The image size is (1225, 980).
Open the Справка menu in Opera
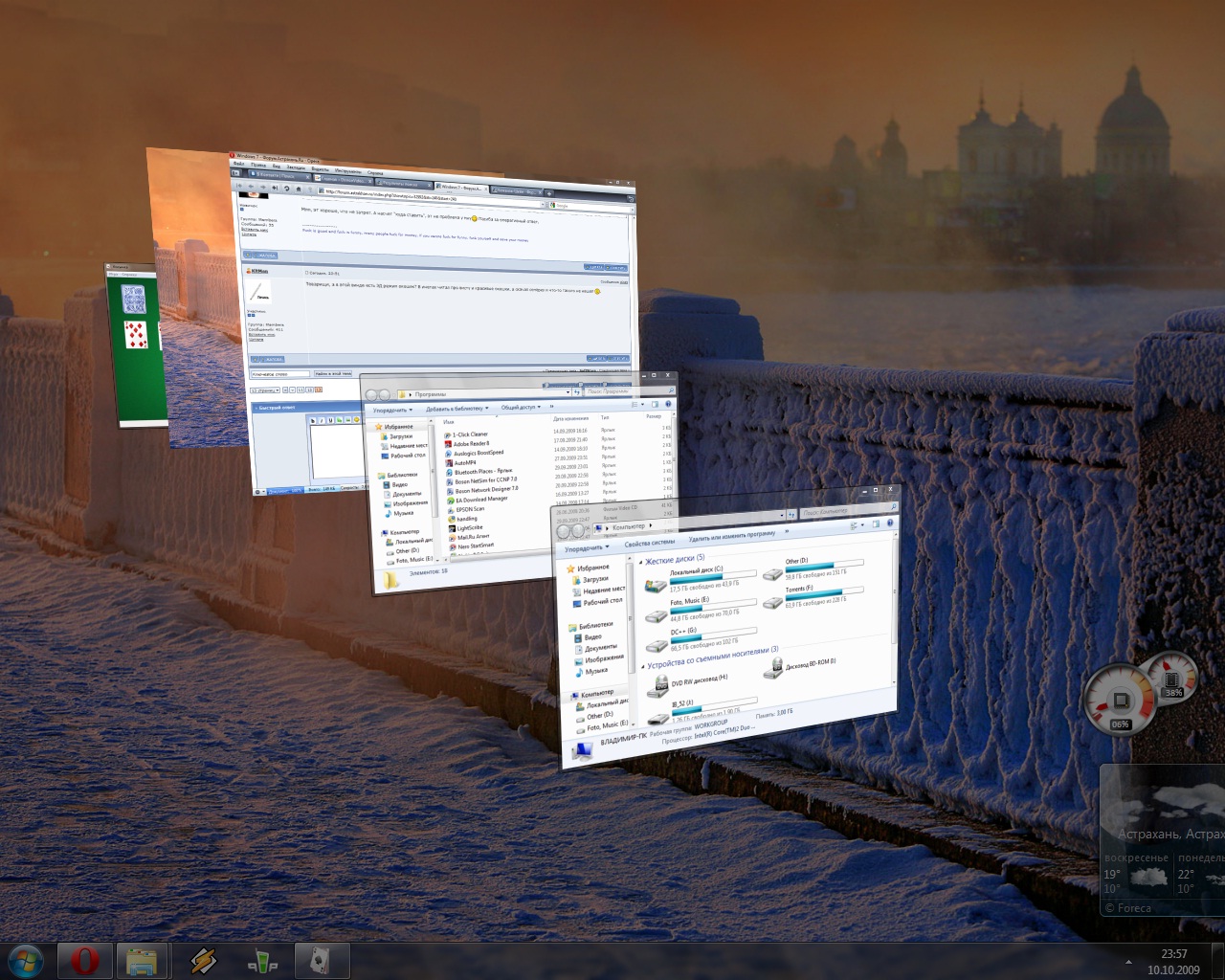click(375, 172)
